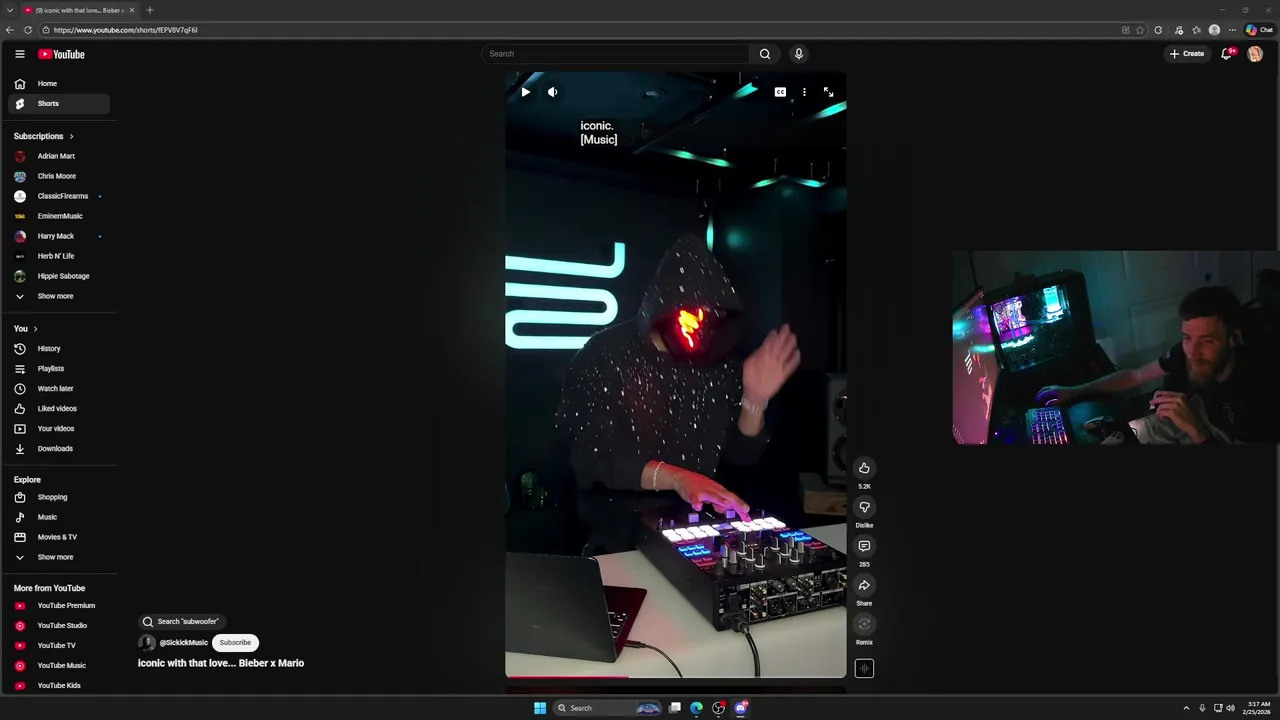
Task: Open the sound used in this Short
Action: click(864, 669)
